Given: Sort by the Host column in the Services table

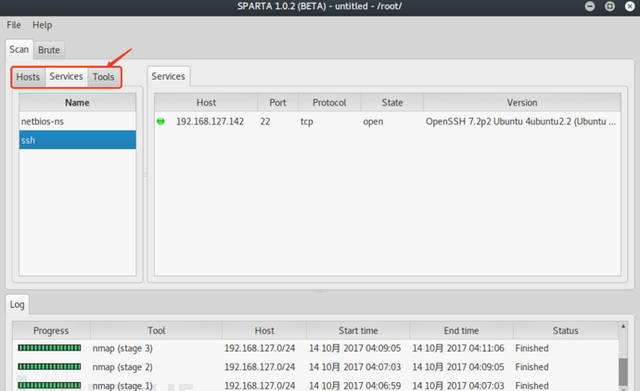Looking at the screenshot, I should tap(206, 102).
